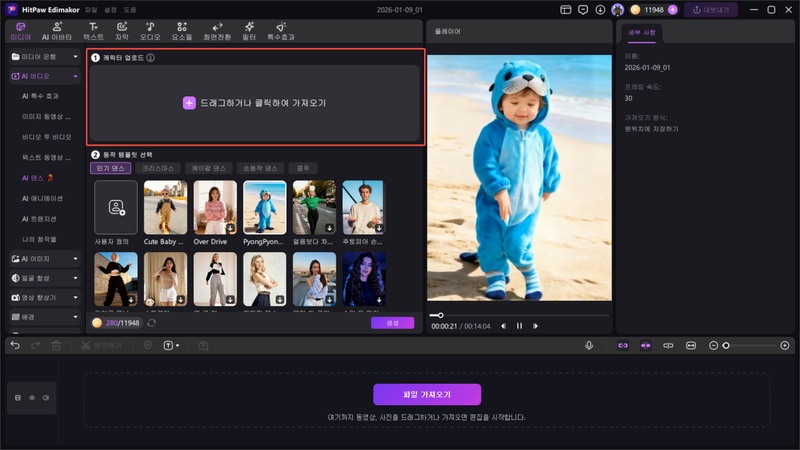Click the refresh icon beside 280/11948 credits

pos(152,322)
